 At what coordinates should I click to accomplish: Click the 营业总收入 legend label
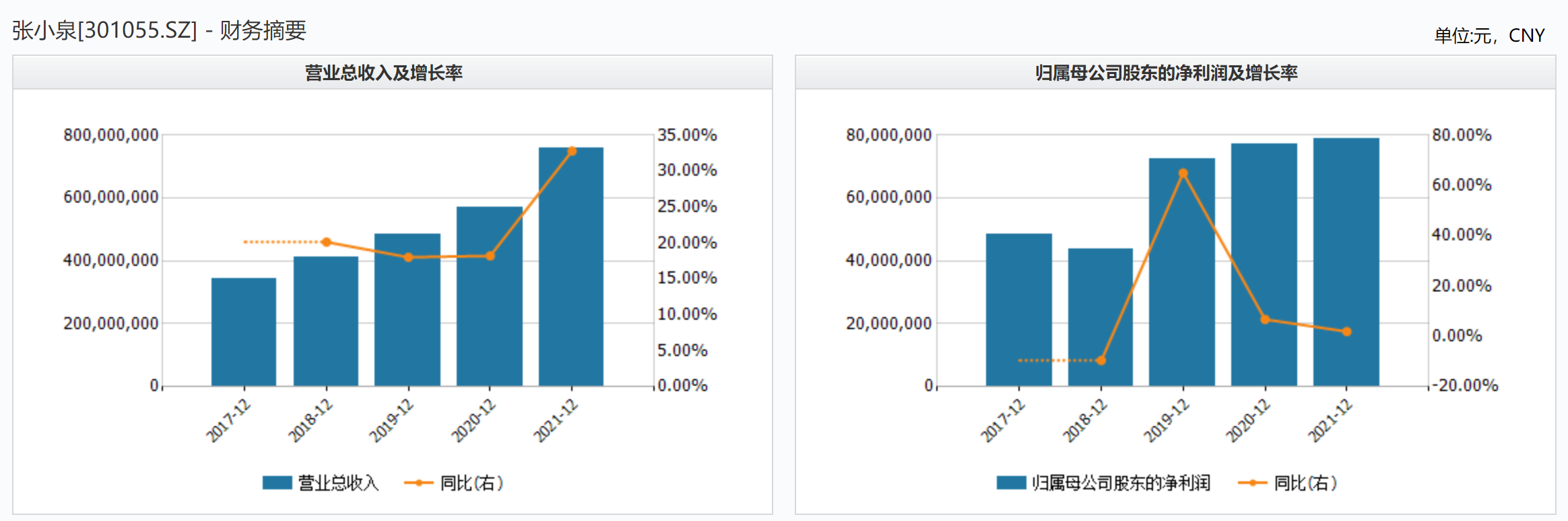pos(338,483)
